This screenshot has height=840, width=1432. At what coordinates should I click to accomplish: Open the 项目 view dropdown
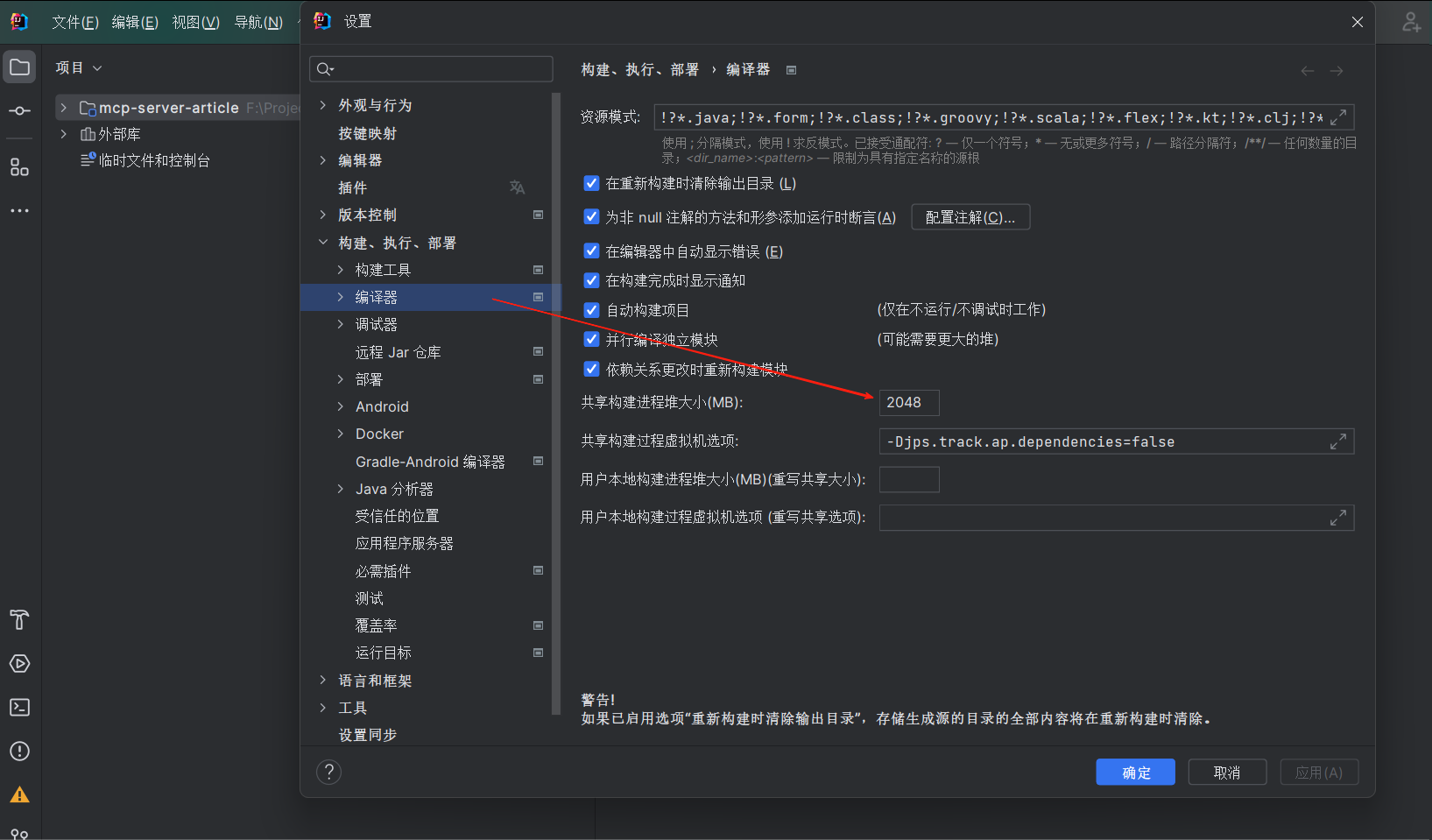coord(79,68)
